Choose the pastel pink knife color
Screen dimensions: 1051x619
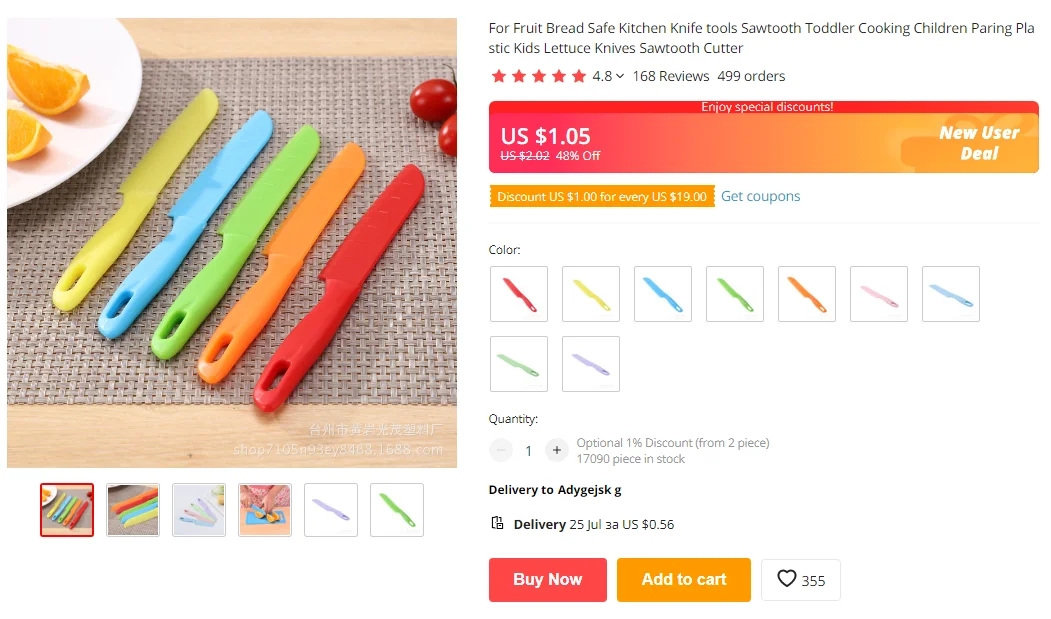879,294
